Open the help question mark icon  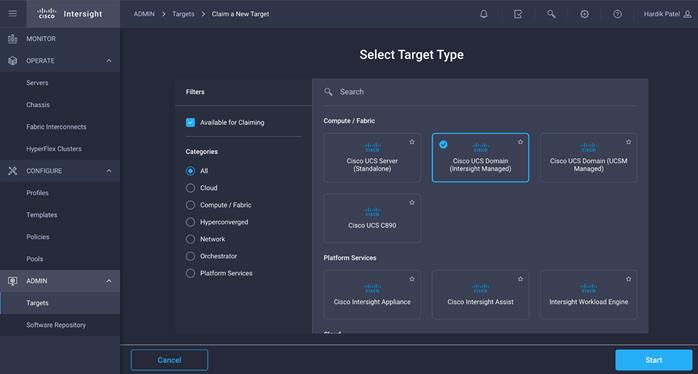[617, 14]
